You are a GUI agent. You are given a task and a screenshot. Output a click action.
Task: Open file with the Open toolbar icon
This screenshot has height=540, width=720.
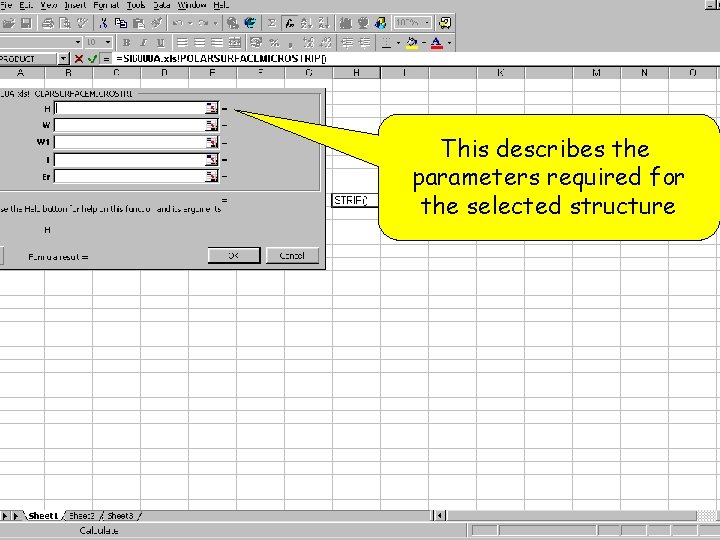tap(9, 23)
